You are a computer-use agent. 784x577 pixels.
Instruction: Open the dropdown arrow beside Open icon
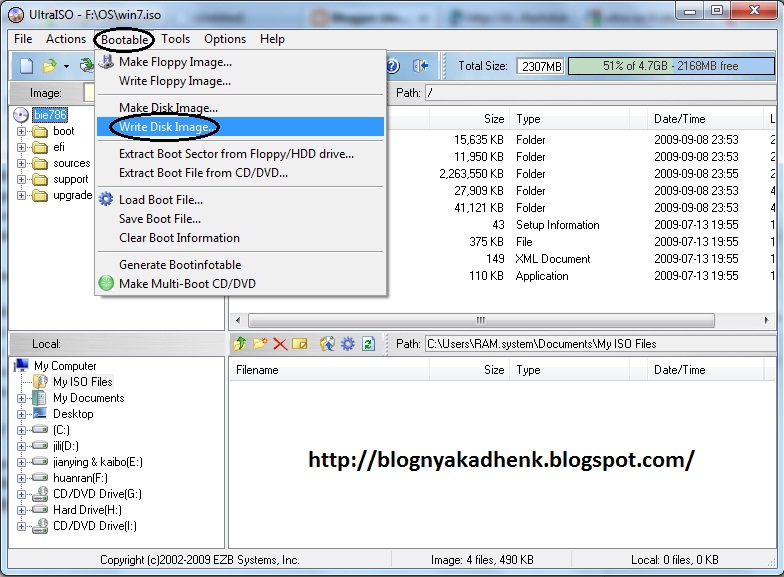[x=66, y=66]
